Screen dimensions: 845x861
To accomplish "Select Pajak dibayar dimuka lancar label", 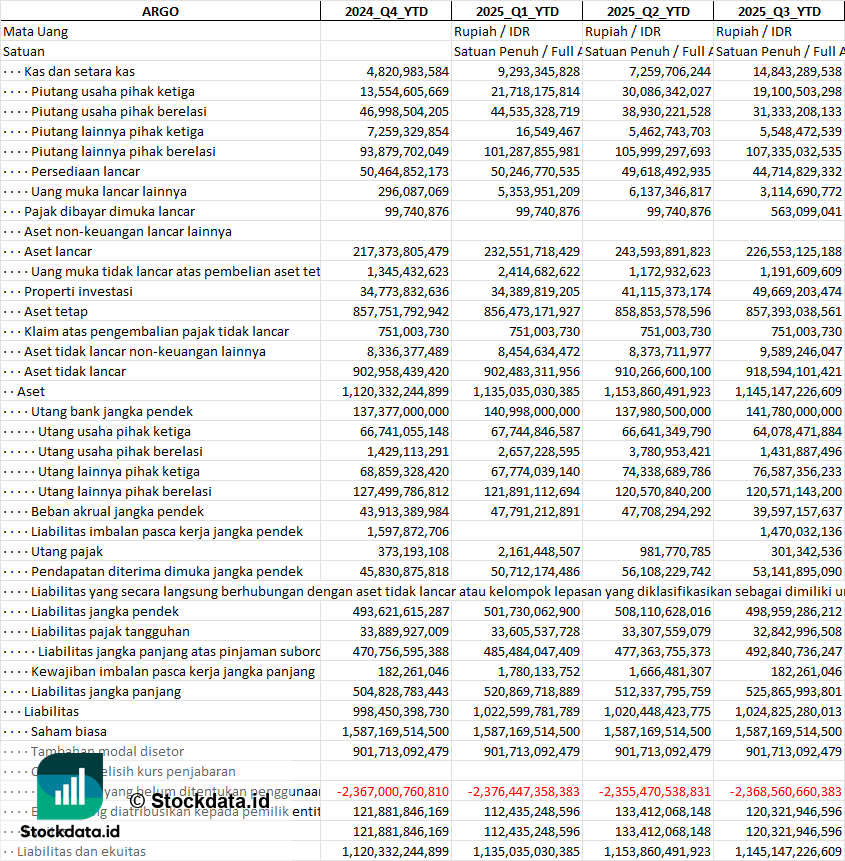I will (x=109, y=211).
